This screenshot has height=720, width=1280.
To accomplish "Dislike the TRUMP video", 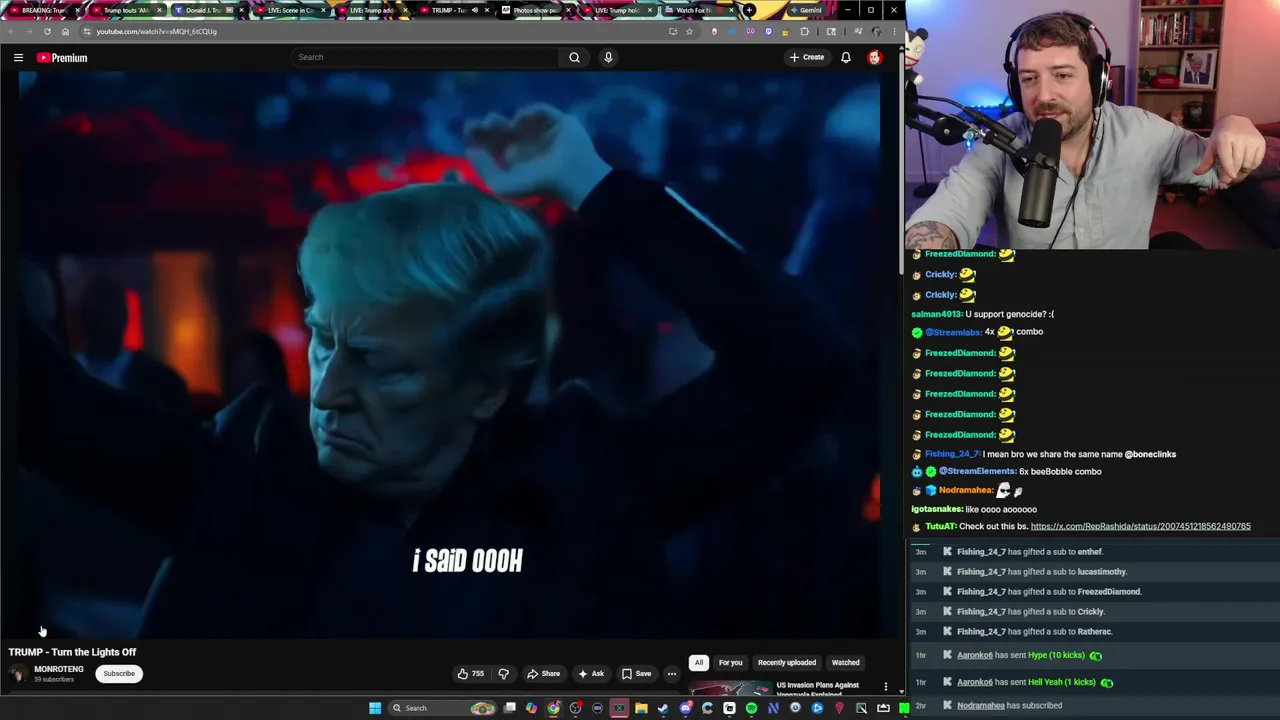I will pyautogui.click(x=503, y=674).
